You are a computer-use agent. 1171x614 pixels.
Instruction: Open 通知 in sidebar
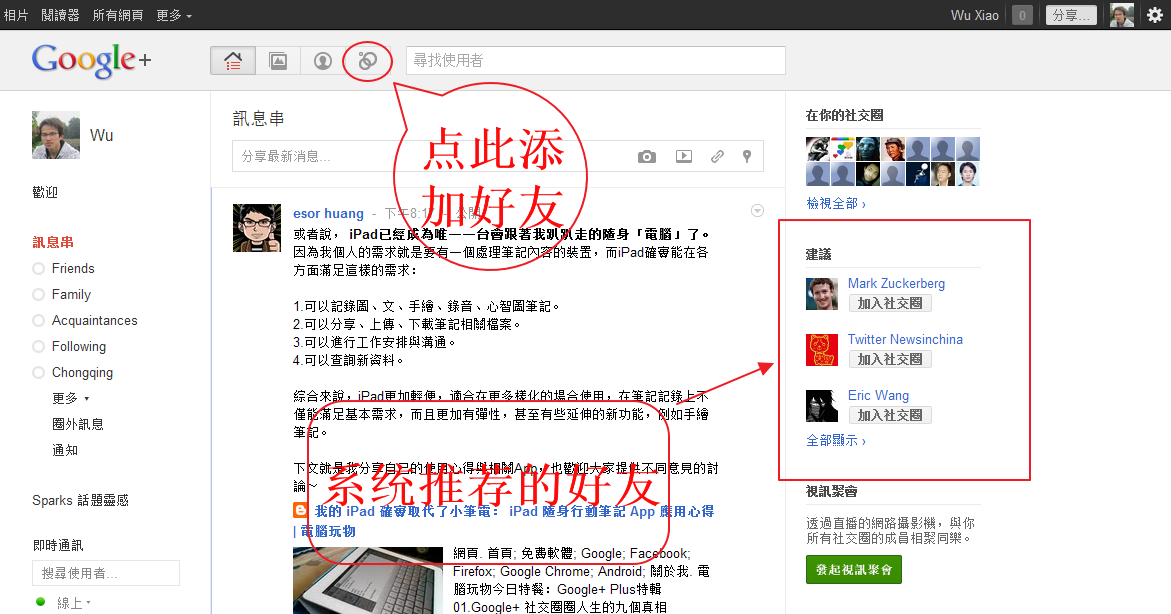pyautogui.click(x=65, y=450)
